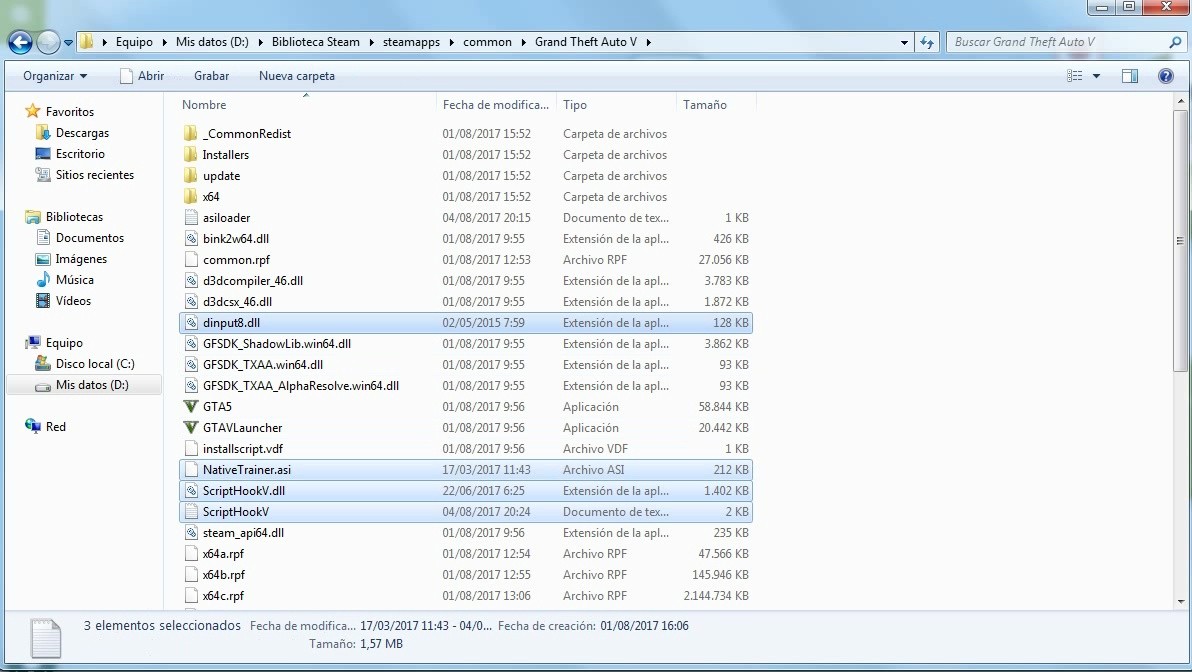
Task: Sort by the Tipo column header
Action: (x=617, y=105)
